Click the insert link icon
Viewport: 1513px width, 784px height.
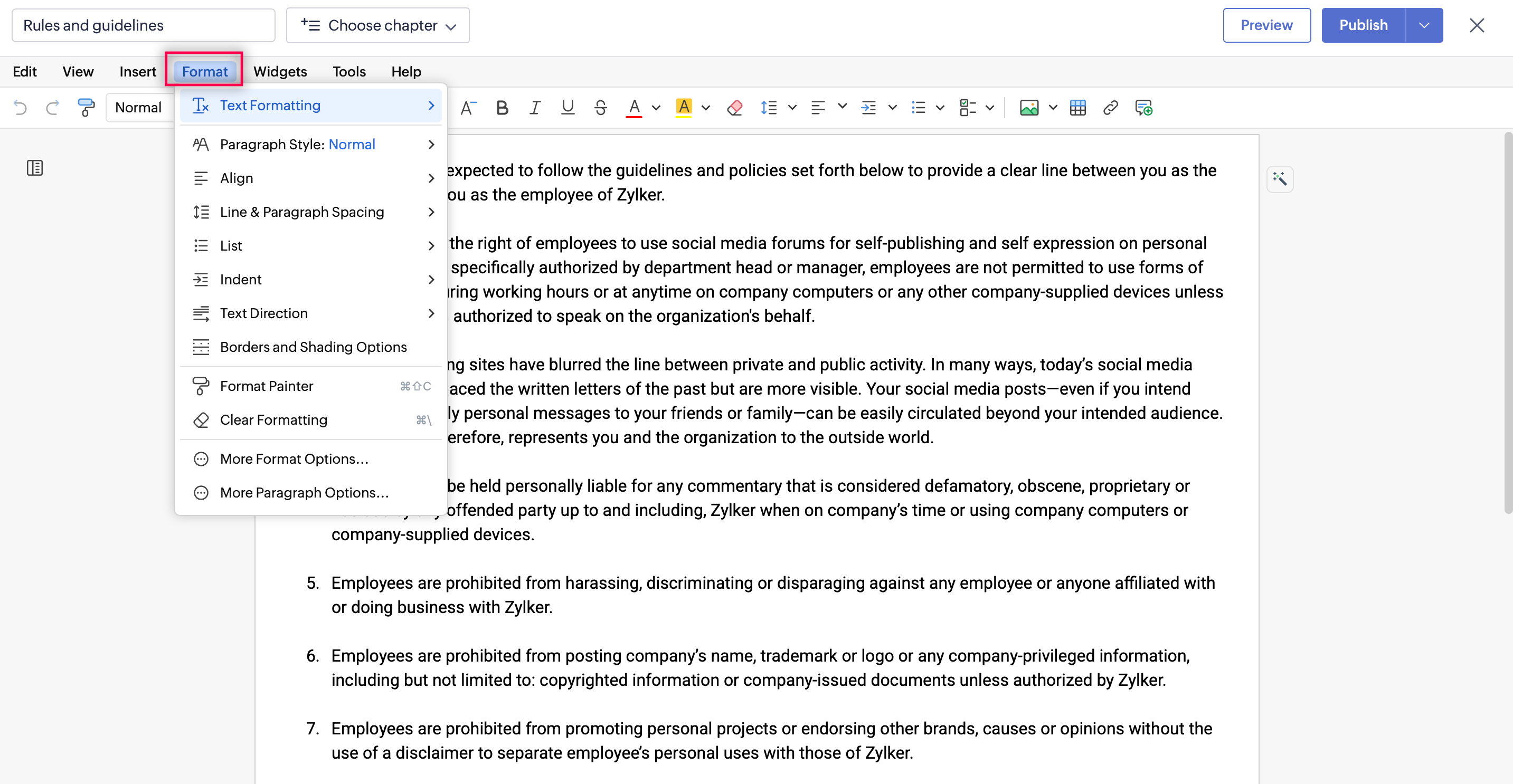(1110, 108)
